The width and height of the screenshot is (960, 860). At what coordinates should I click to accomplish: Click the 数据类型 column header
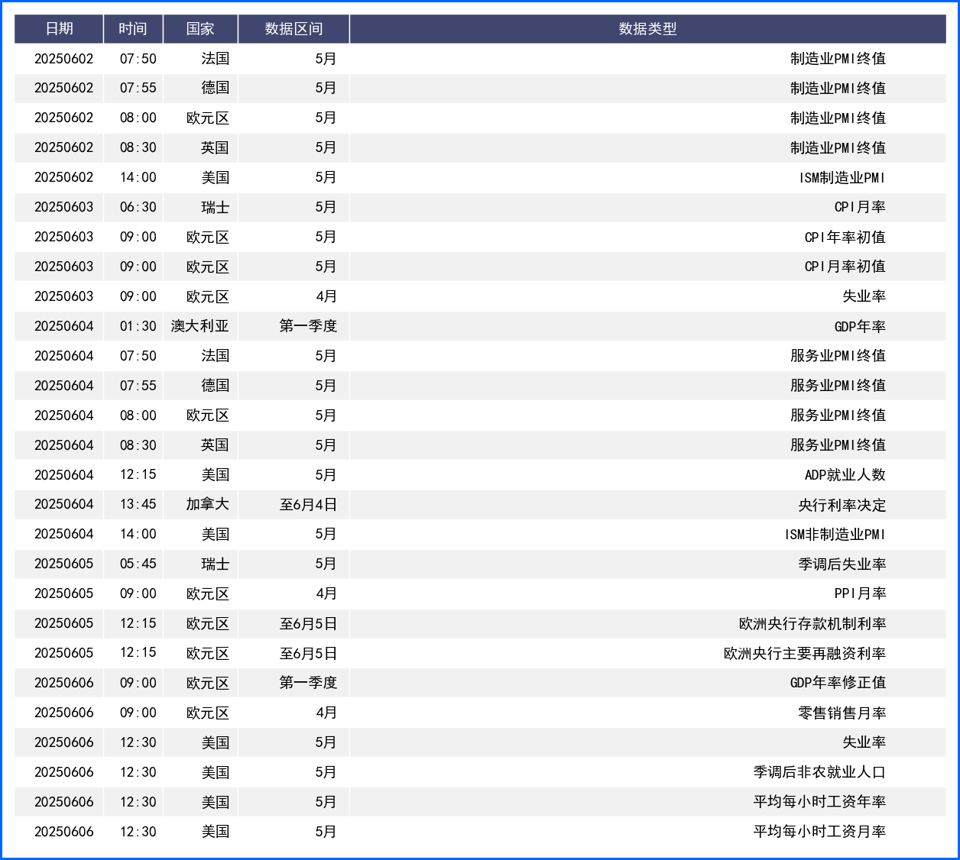click(x=648, y=29)
